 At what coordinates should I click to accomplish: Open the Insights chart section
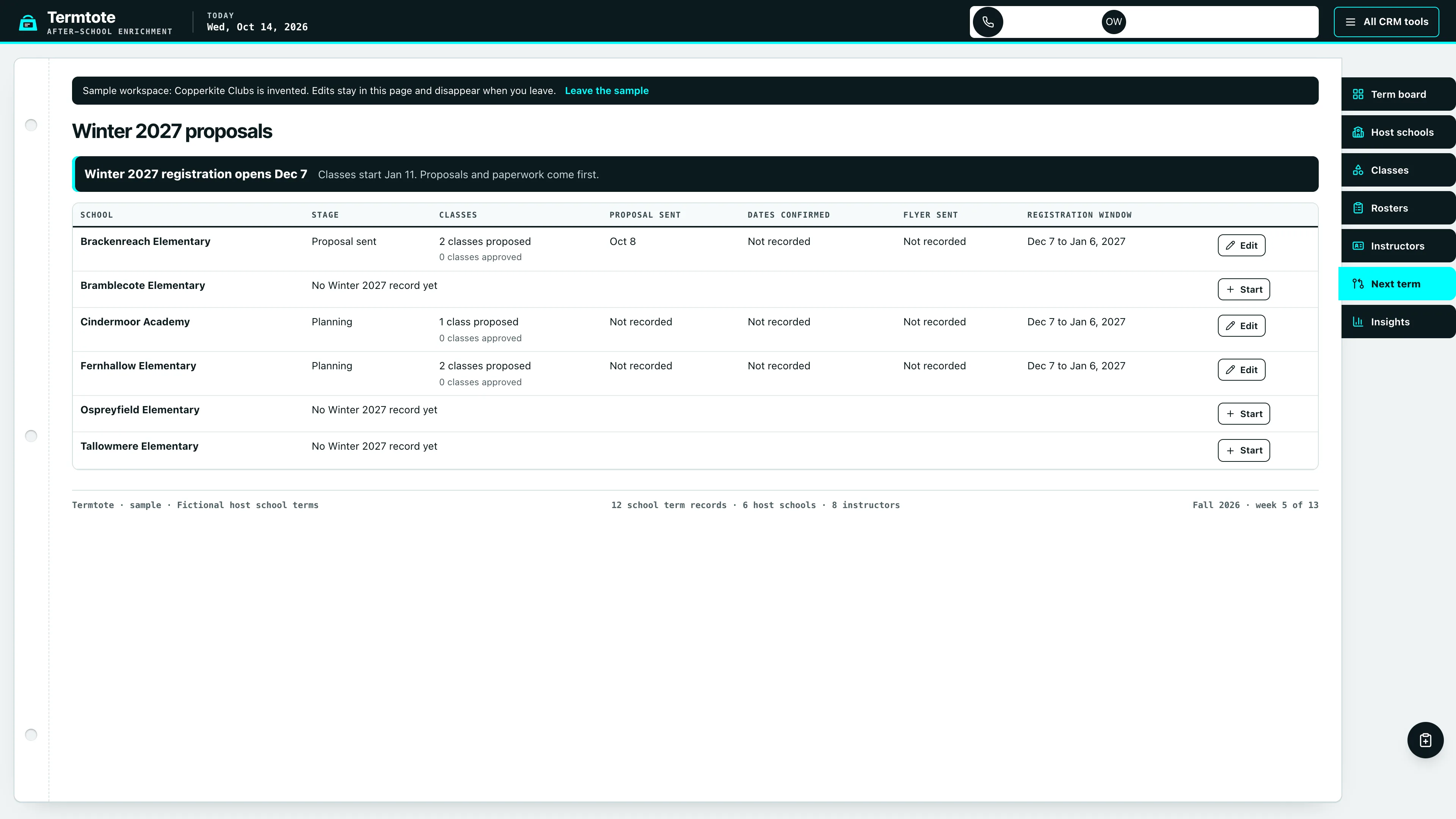[x=1398, y=322]
